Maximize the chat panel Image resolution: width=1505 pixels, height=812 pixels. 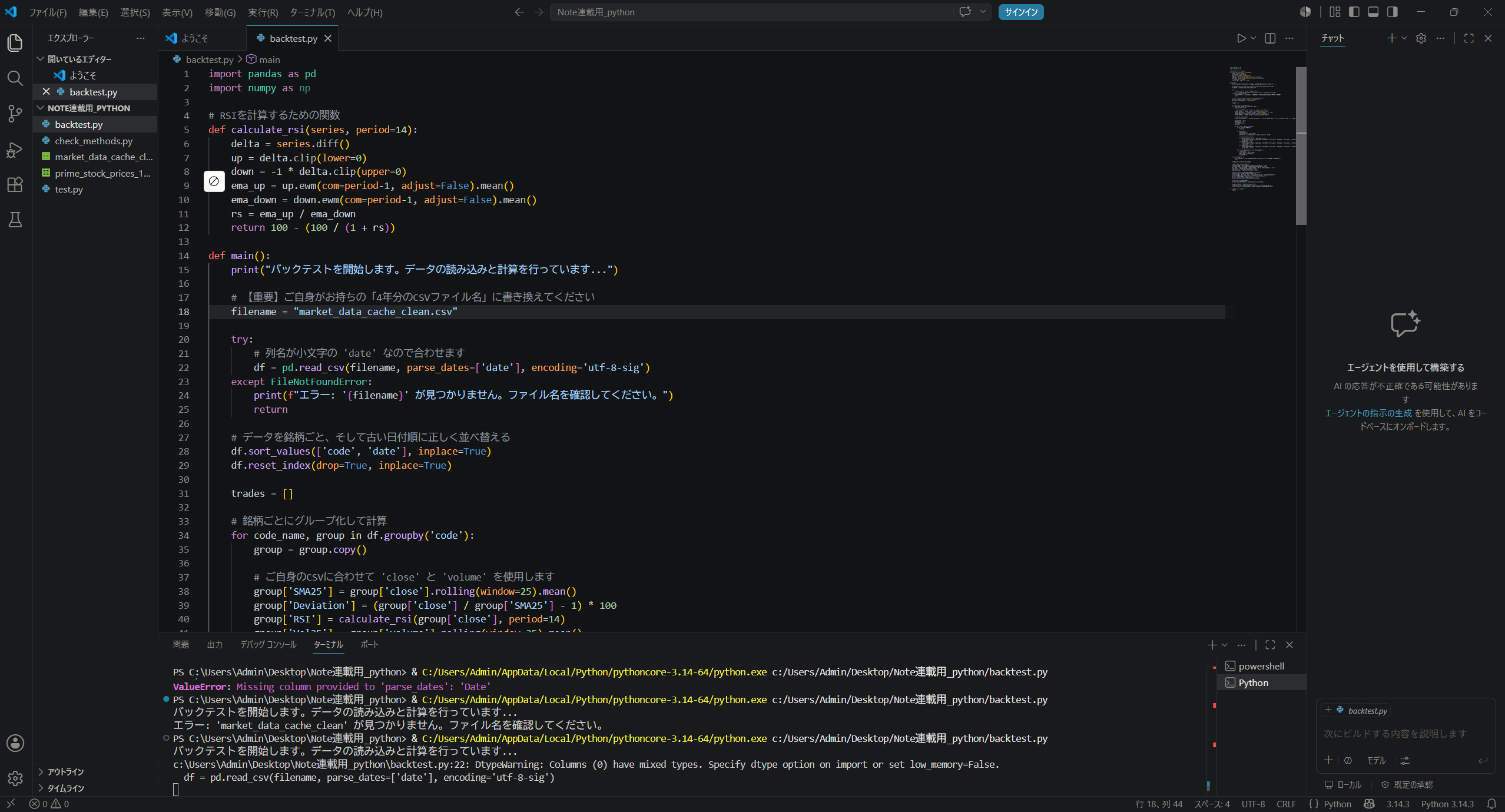(x=1469, y=38)
